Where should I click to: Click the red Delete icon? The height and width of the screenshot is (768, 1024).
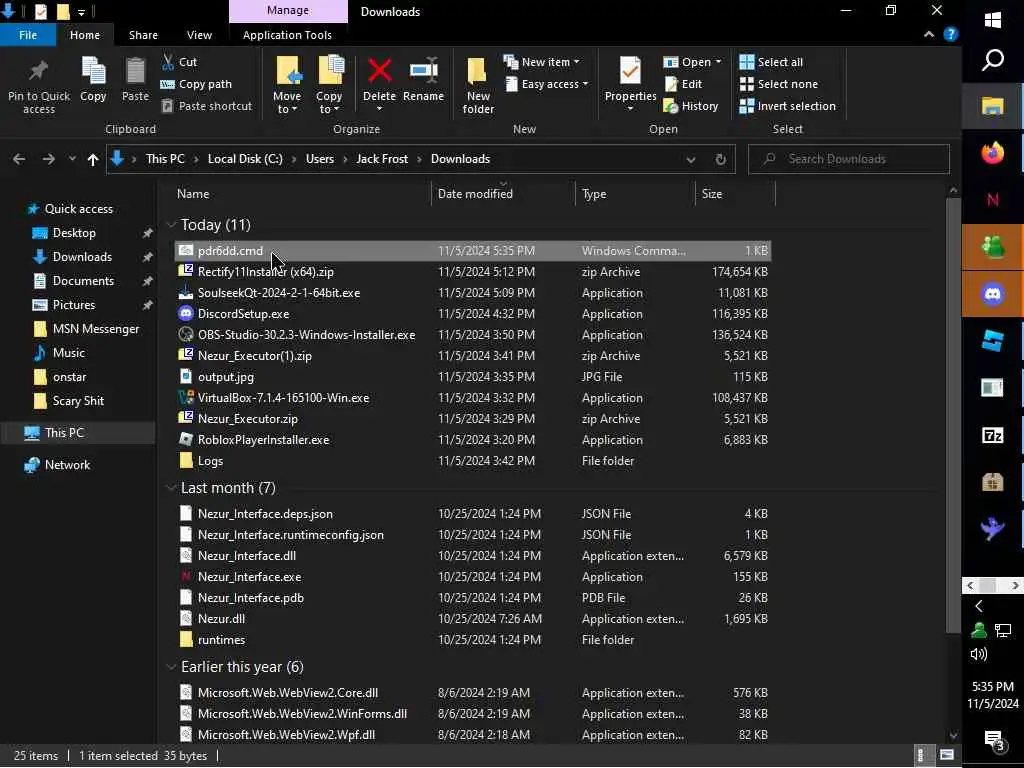click(379, 71)
